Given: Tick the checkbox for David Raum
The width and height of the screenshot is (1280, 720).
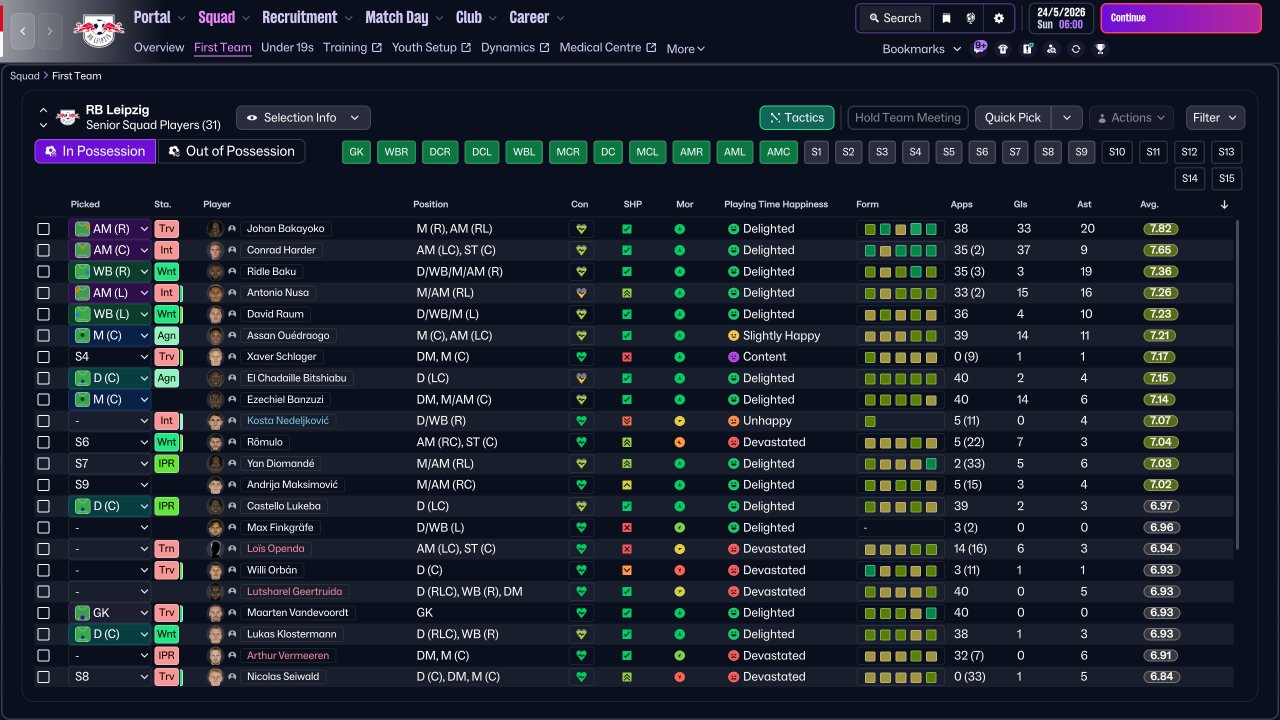Looking at the screenshot, I should (x=44, y=314).
